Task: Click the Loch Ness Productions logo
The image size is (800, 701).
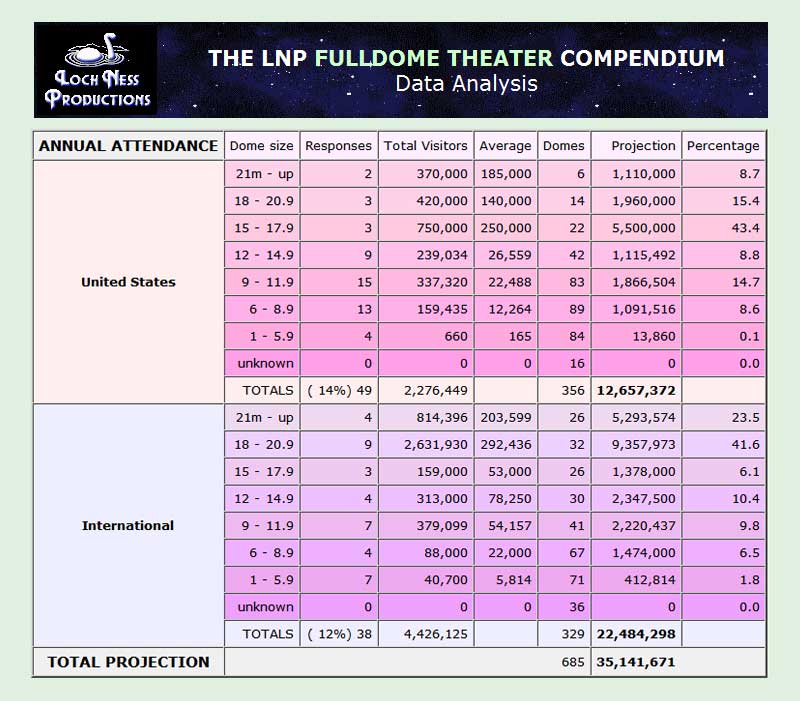Action: coord(96,70)
